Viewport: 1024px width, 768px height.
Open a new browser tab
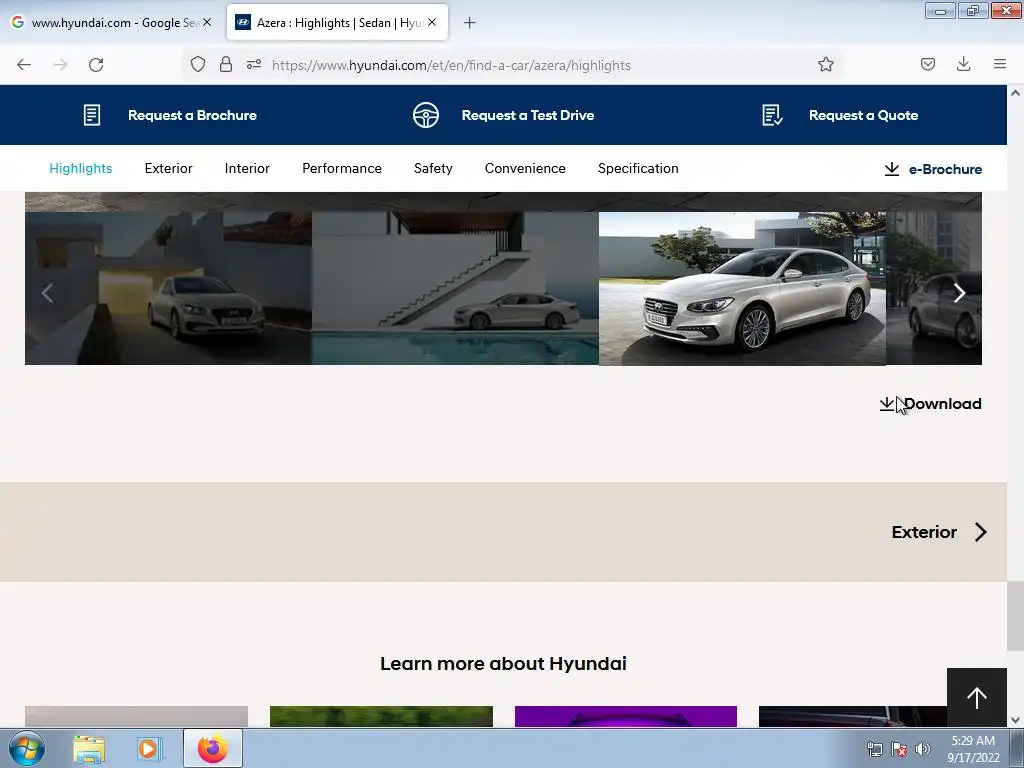[x=470, y=23]
